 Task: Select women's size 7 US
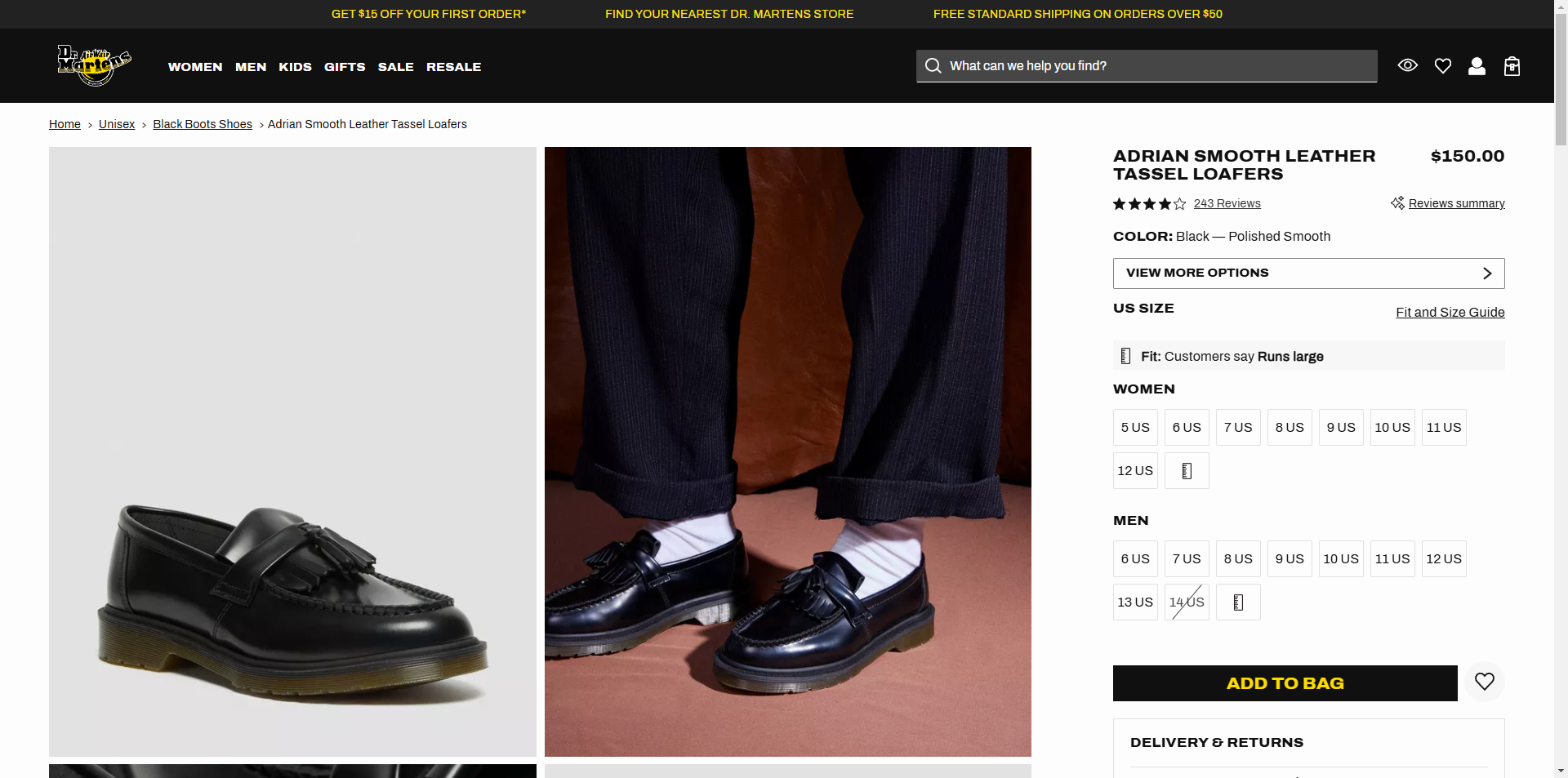[1238, 428]
